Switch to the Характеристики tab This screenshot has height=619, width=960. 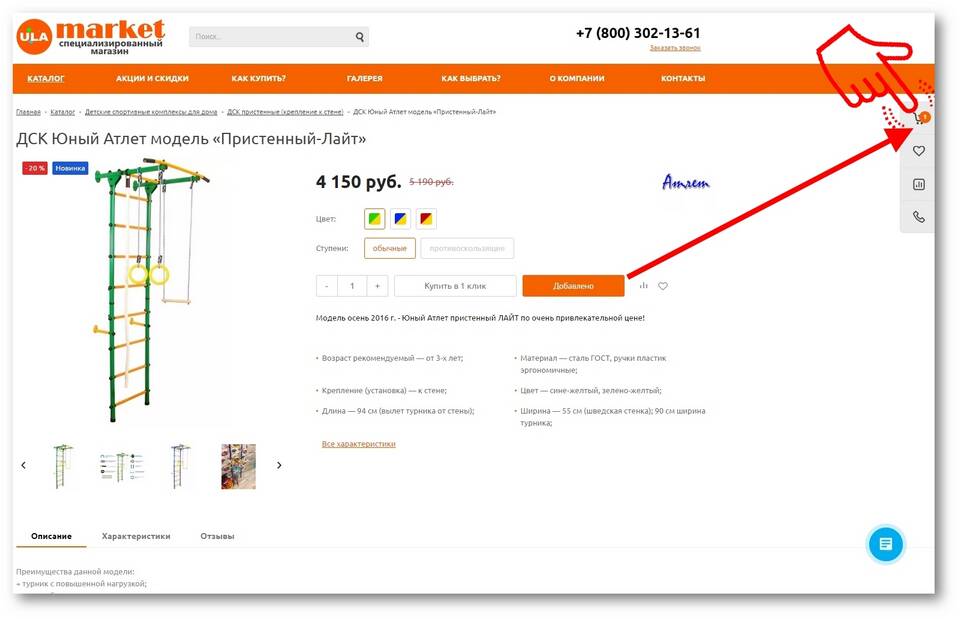pos(136,536)
